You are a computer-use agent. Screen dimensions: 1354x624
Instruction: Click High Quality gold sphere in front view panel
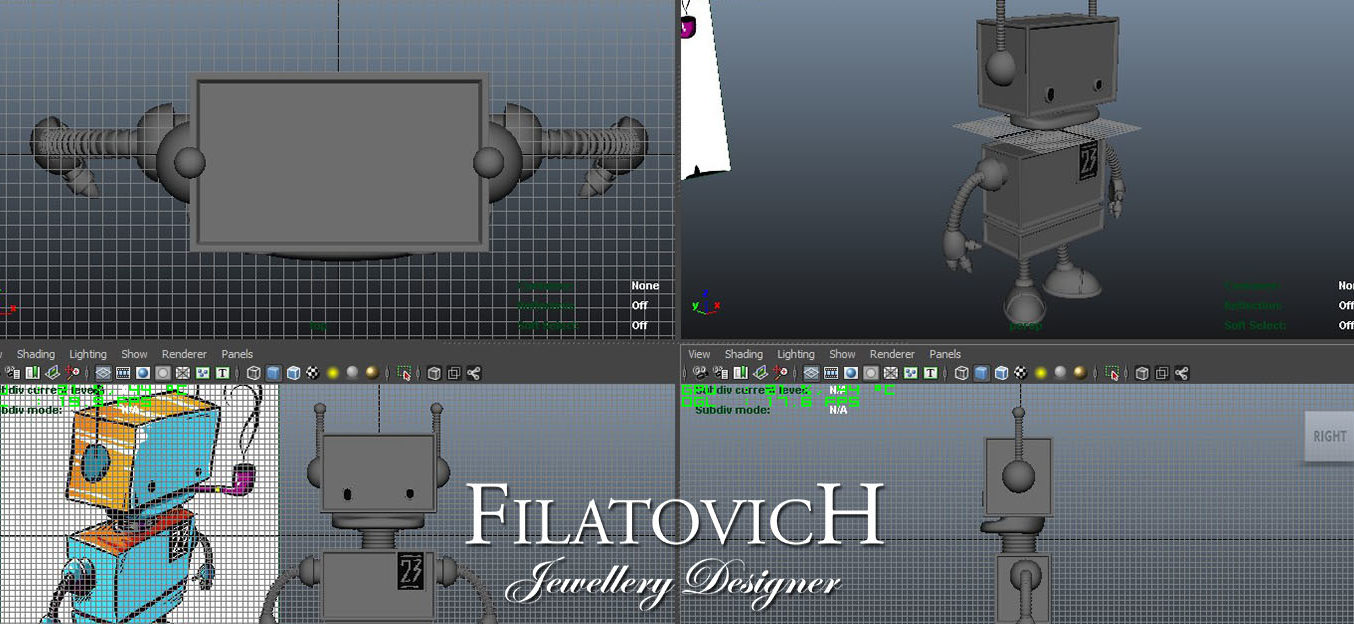pyautogui.click(x=372, y=373)
